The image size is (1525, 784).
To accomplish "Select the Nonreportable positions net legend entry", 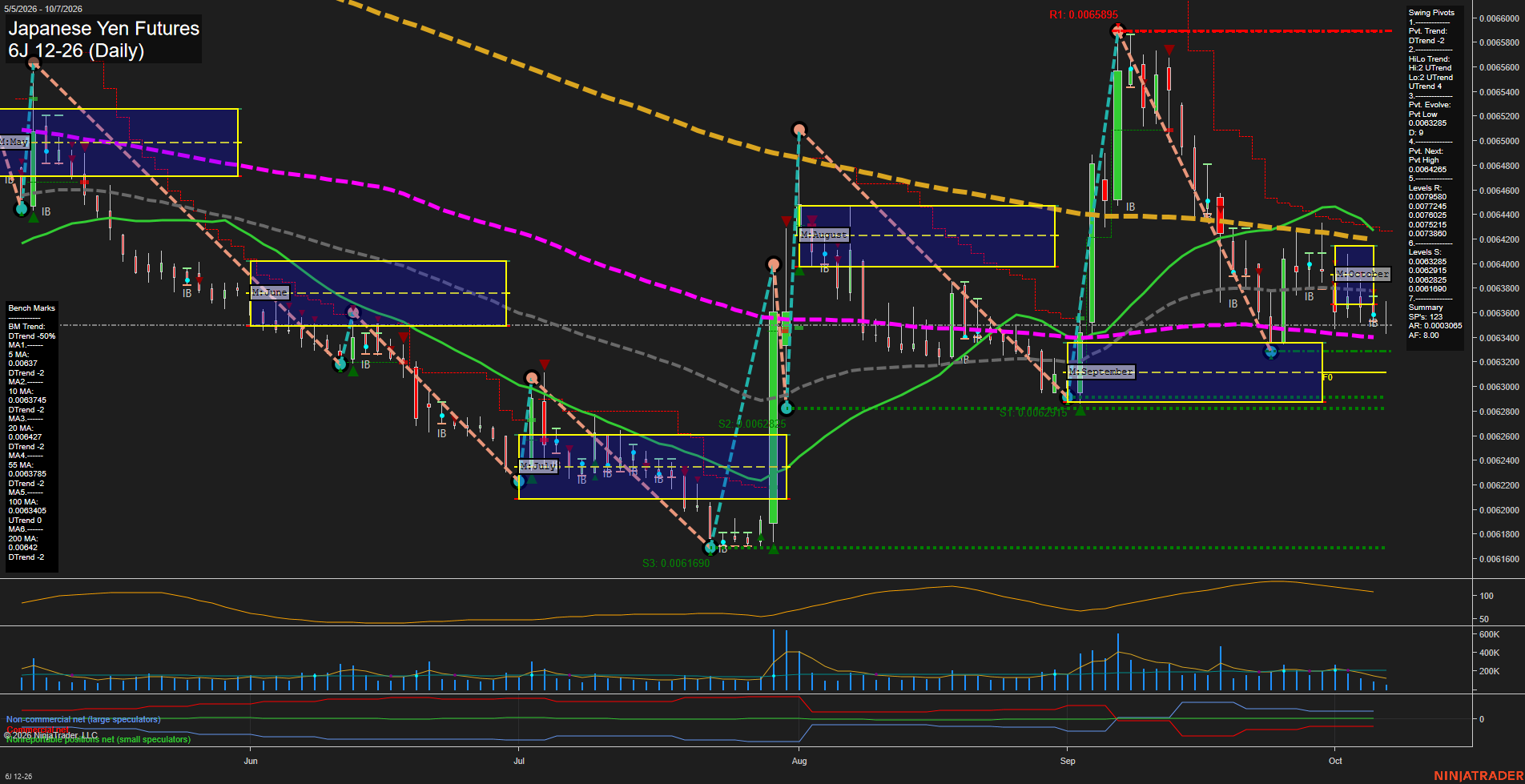I will 99,739.
